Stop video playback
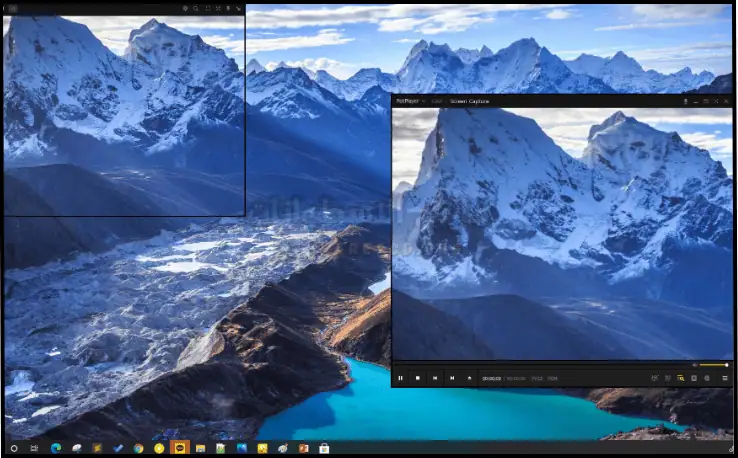The height and width of the screenshot is (458, 738). (418, 378)
